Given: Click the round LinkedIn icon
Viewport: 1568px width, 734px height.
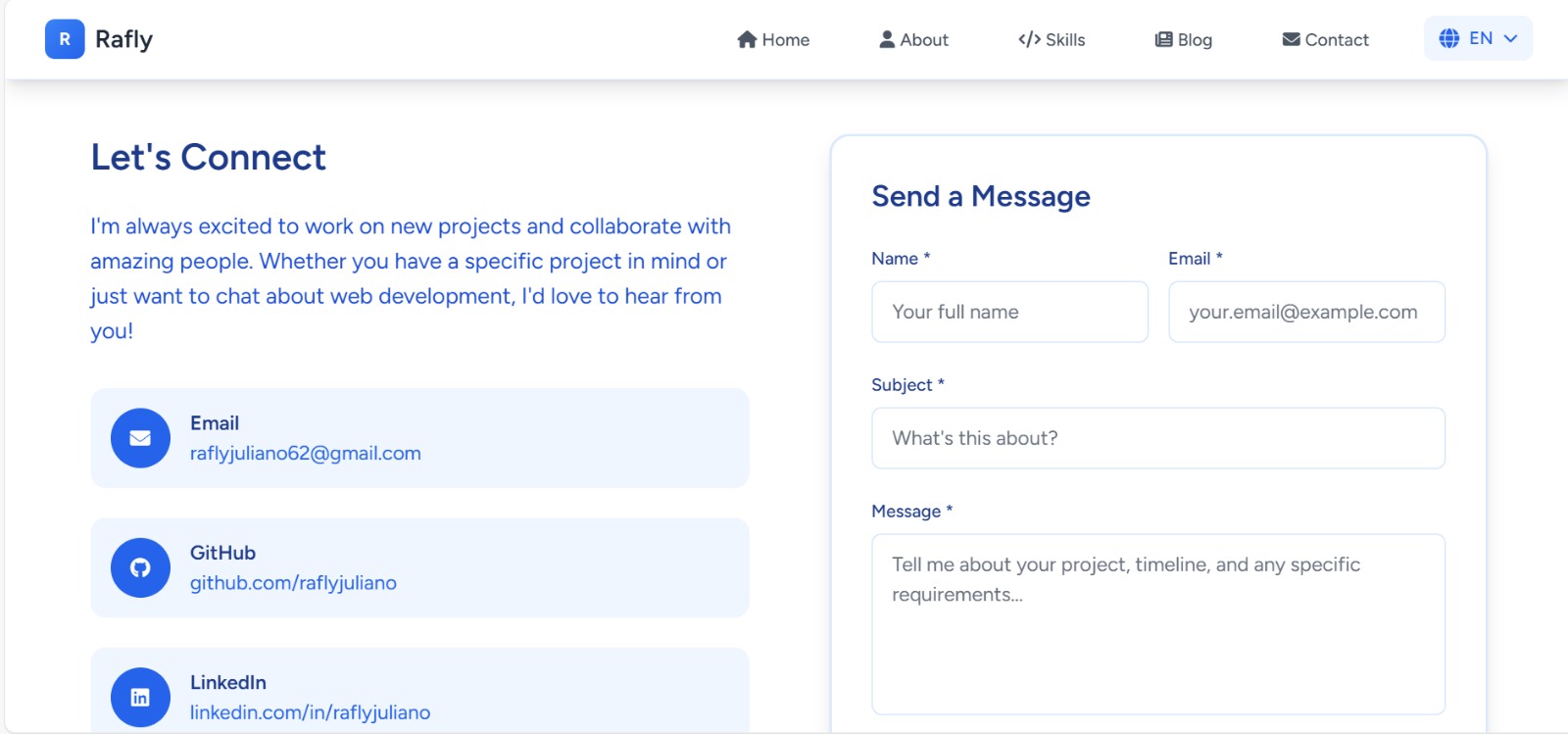Looking at the screenshot, I should click(140, 697).
